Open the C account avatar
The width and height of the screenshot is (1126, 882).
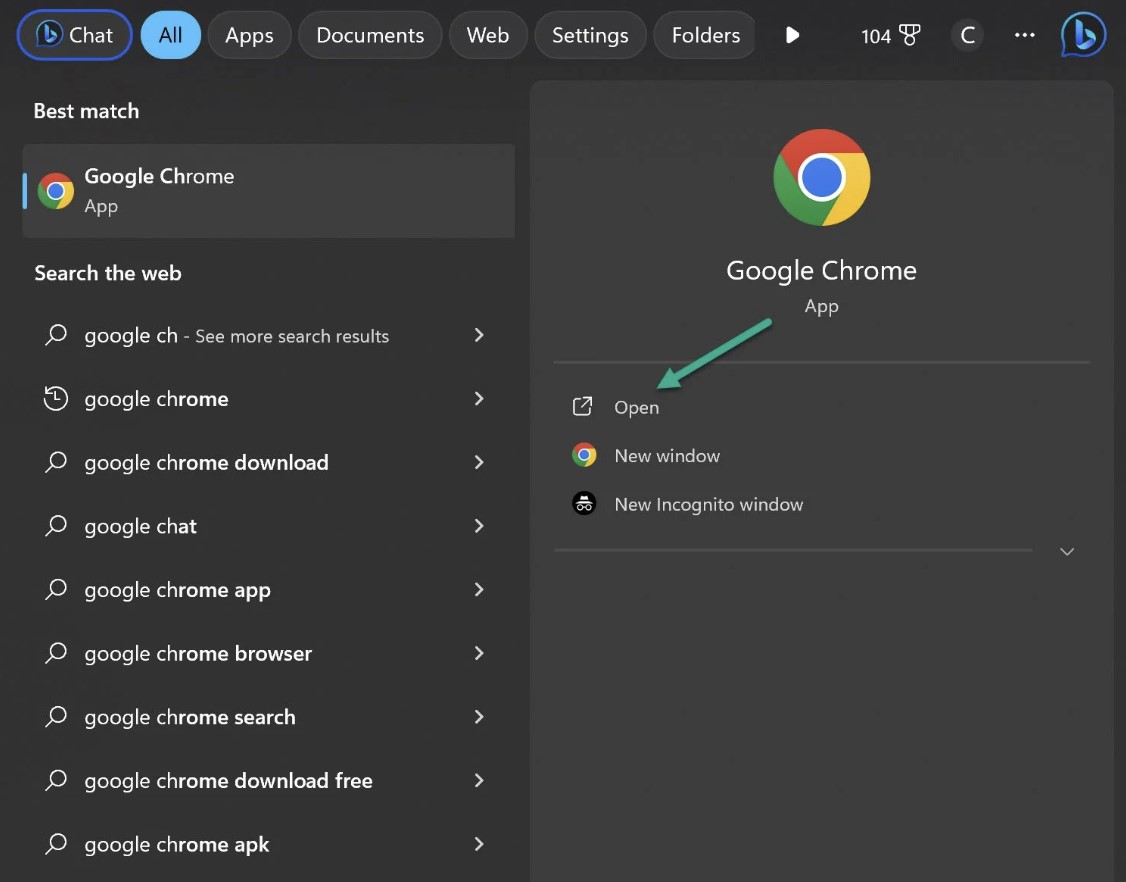click(967, 34)
